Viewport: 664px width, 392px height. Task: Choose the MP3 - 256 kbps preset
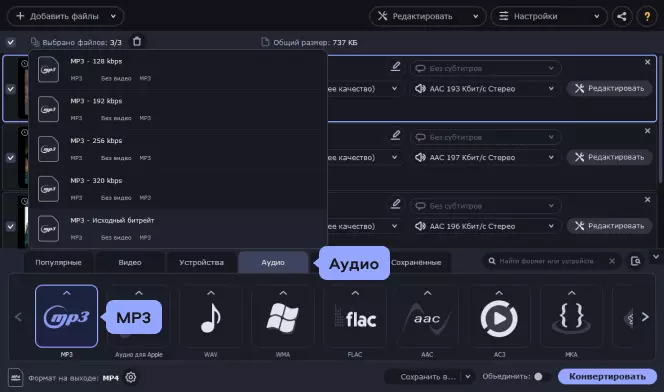coord(178,149)
